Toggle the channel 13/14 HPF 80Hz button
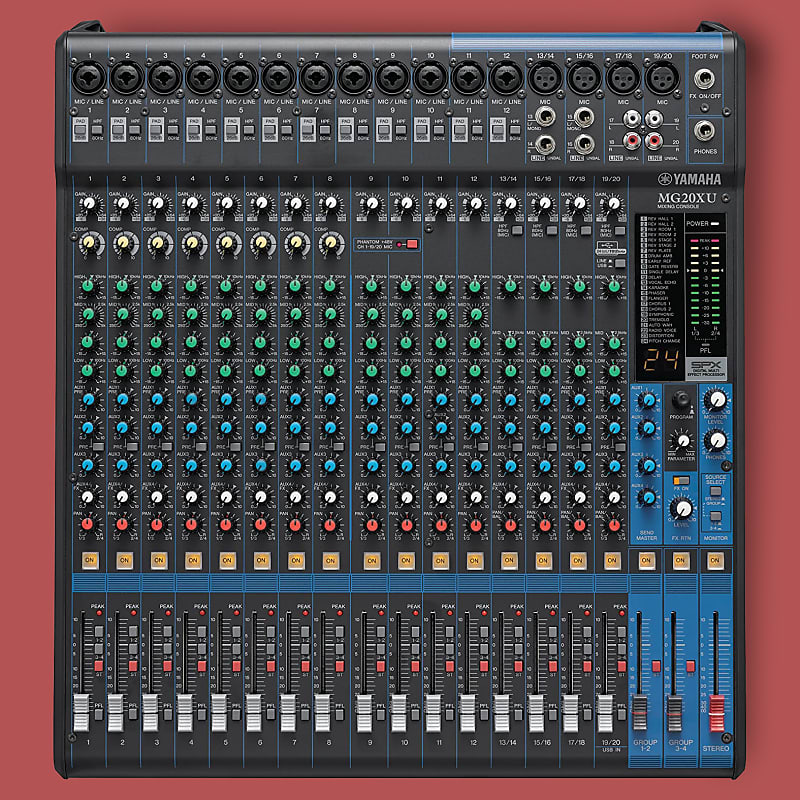Viewport: 800px width, 800px height. click(x=517, y=230)
